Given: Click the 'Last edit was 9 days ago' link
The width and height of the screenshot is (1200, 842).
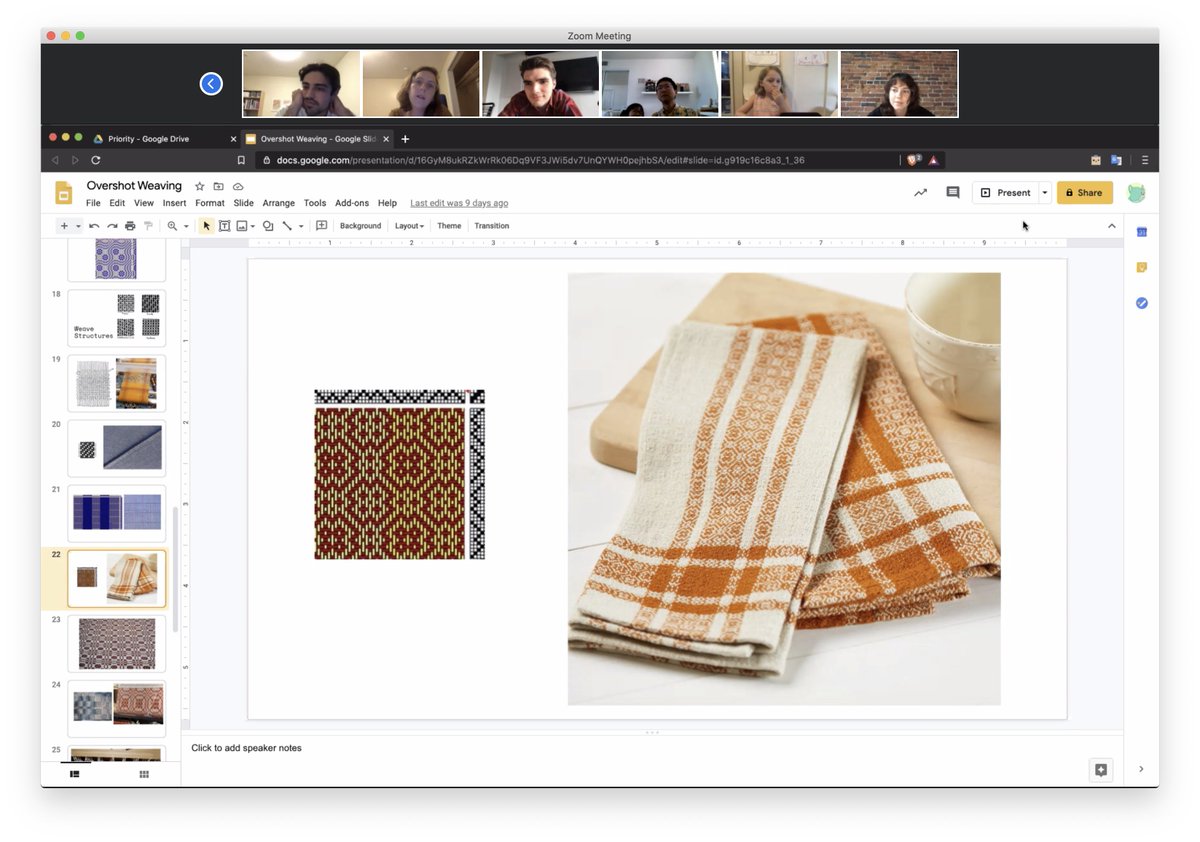Looking at the screenshot, I should (x=459, y=203).
